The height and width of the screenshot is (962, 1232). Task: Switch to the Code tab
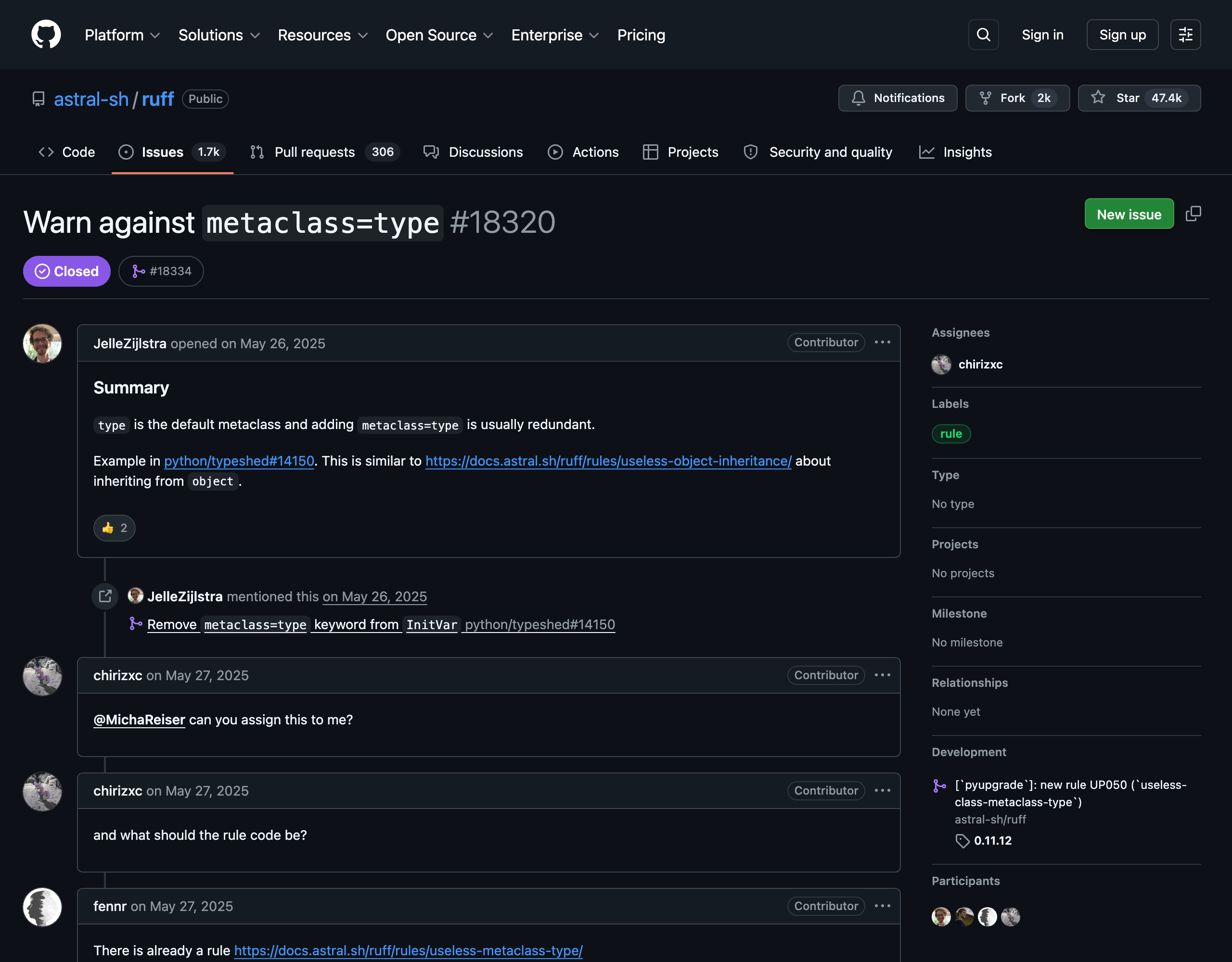66,152
